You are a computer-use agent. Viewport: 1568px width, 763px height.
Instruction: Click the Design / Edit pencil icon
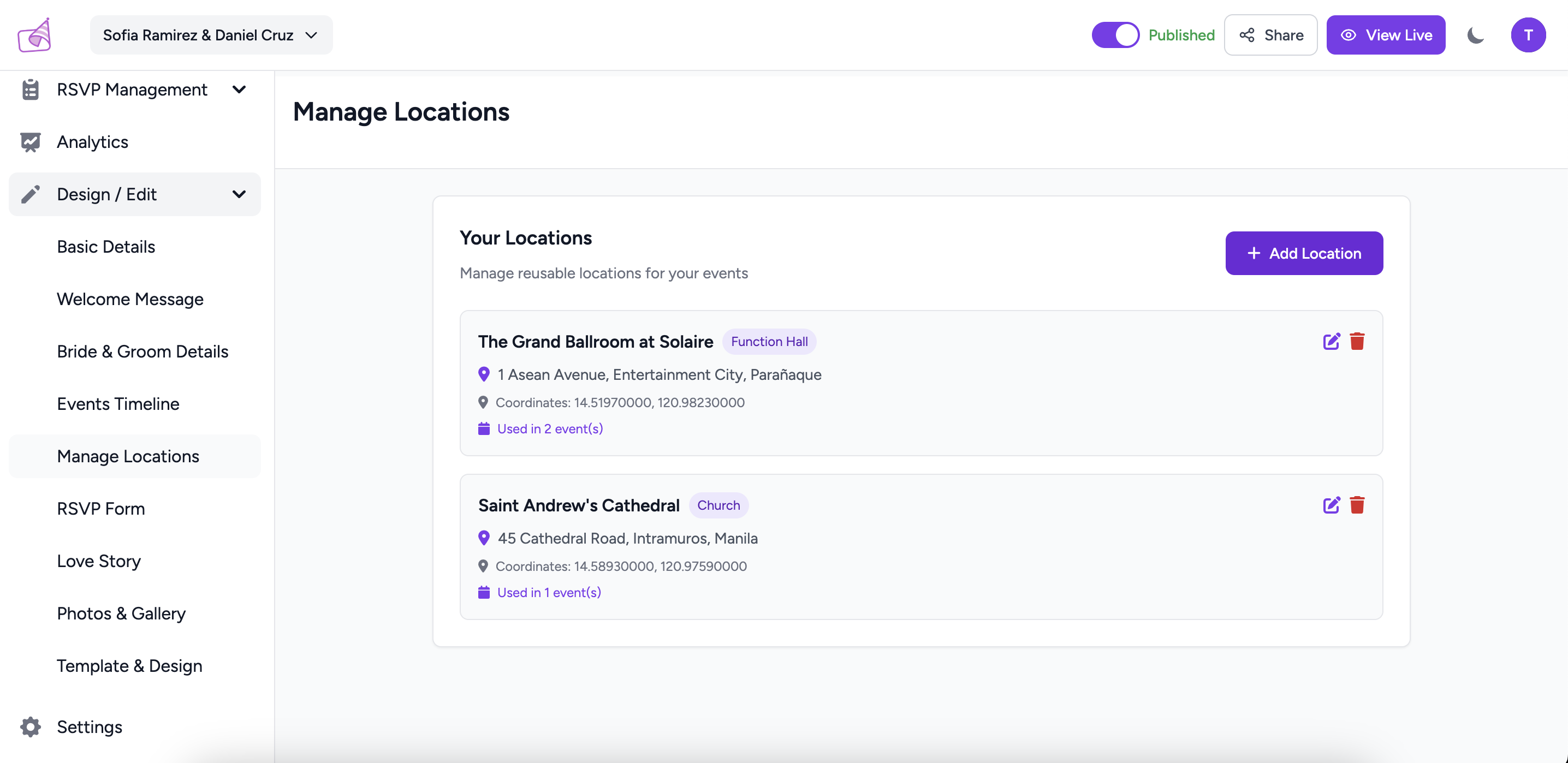pos(31,194)
